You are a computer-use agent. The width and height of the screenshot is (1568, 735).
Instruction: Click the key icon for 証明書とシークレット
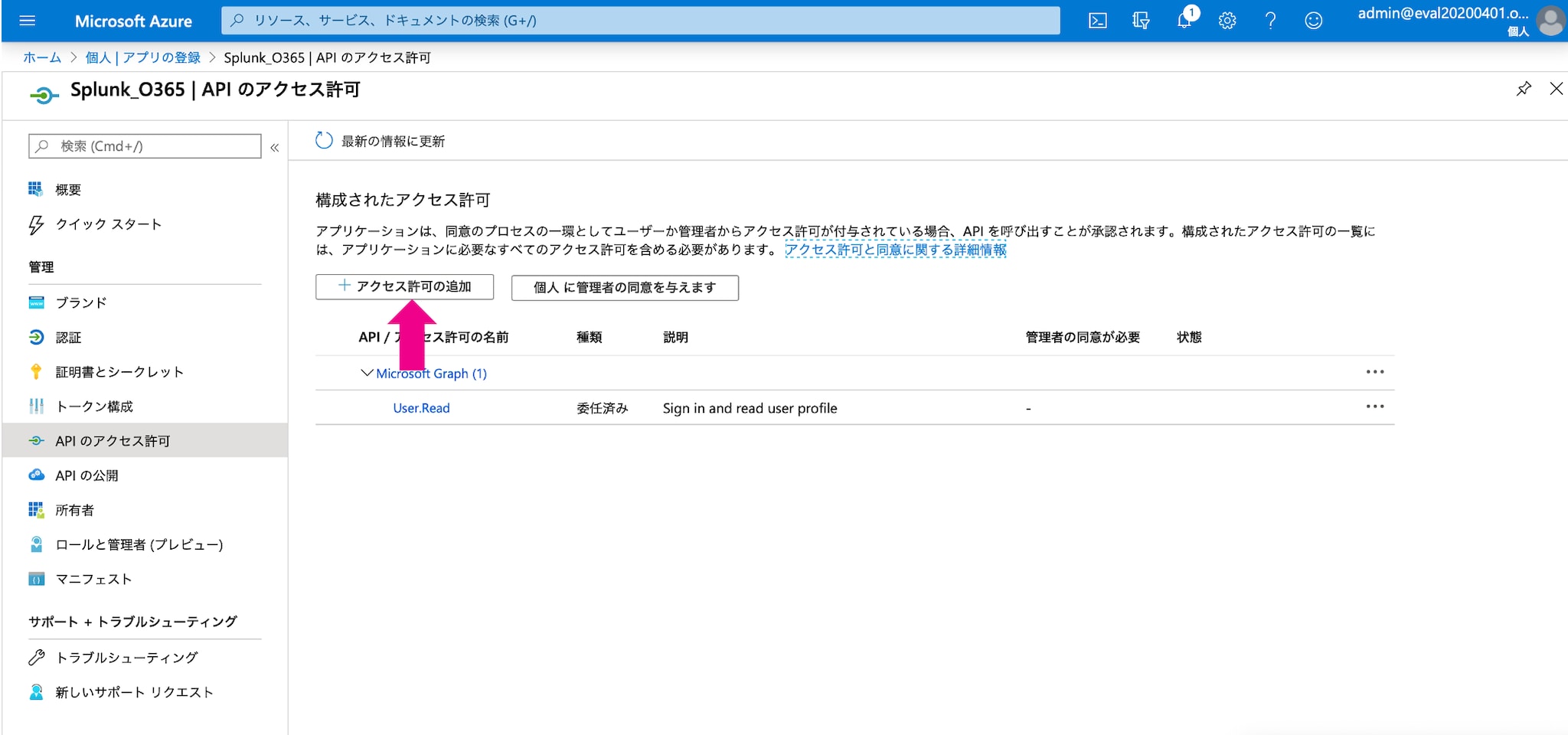tap(36, 371)
